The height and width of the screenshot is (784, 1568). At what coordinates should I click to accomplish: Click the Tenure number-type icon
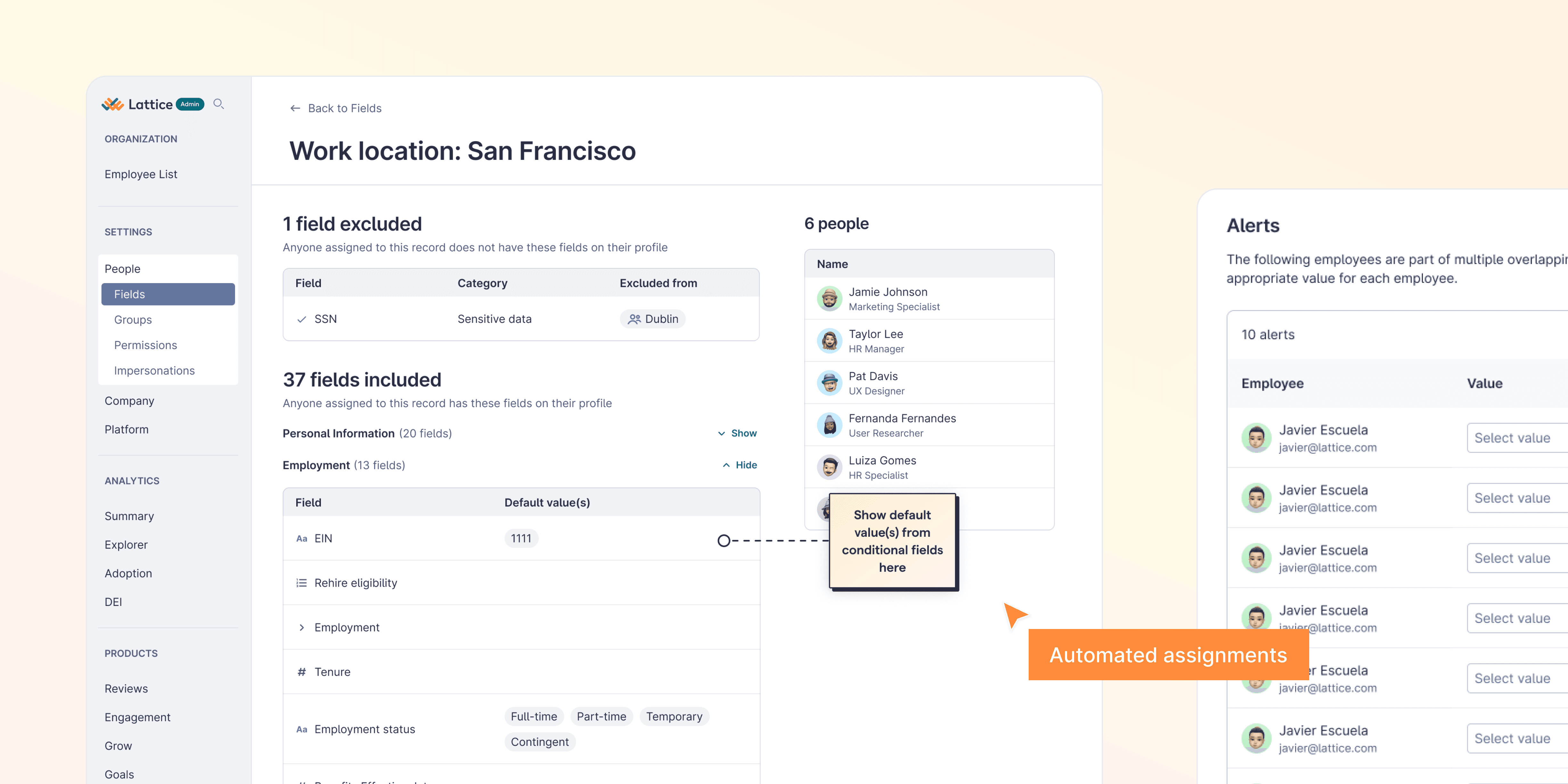point(301,672)
